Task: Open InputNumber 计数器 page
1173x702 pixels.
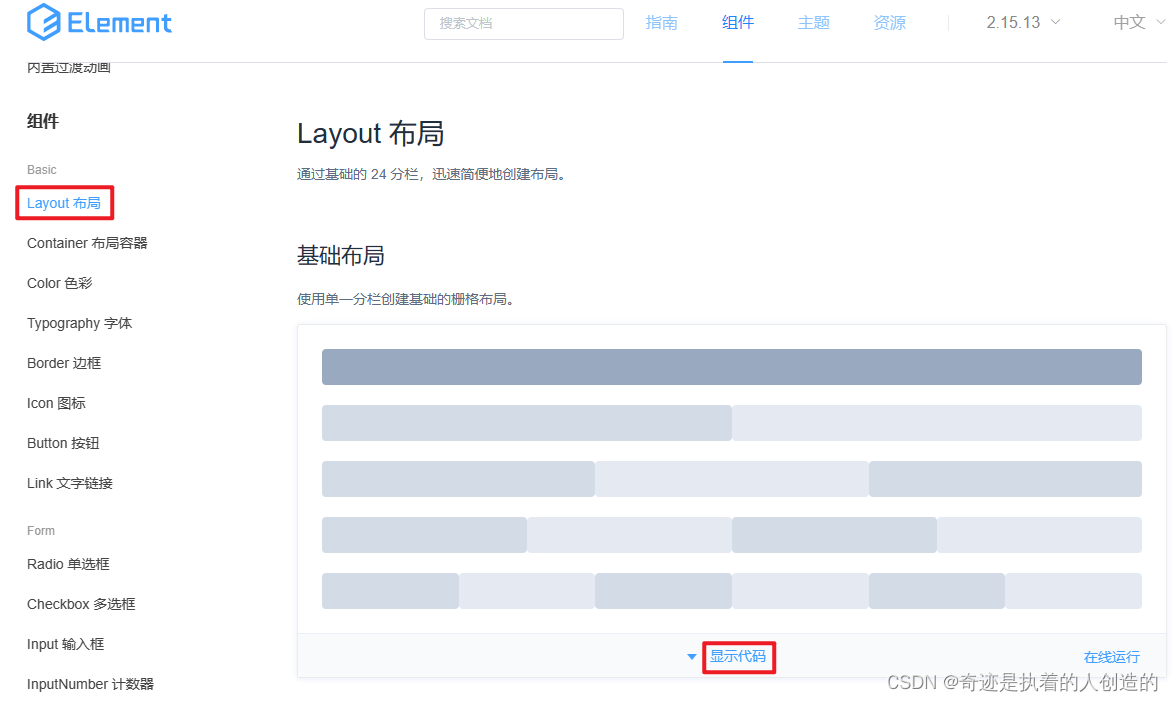Action: pyautogui.click(x=90, y=684)
